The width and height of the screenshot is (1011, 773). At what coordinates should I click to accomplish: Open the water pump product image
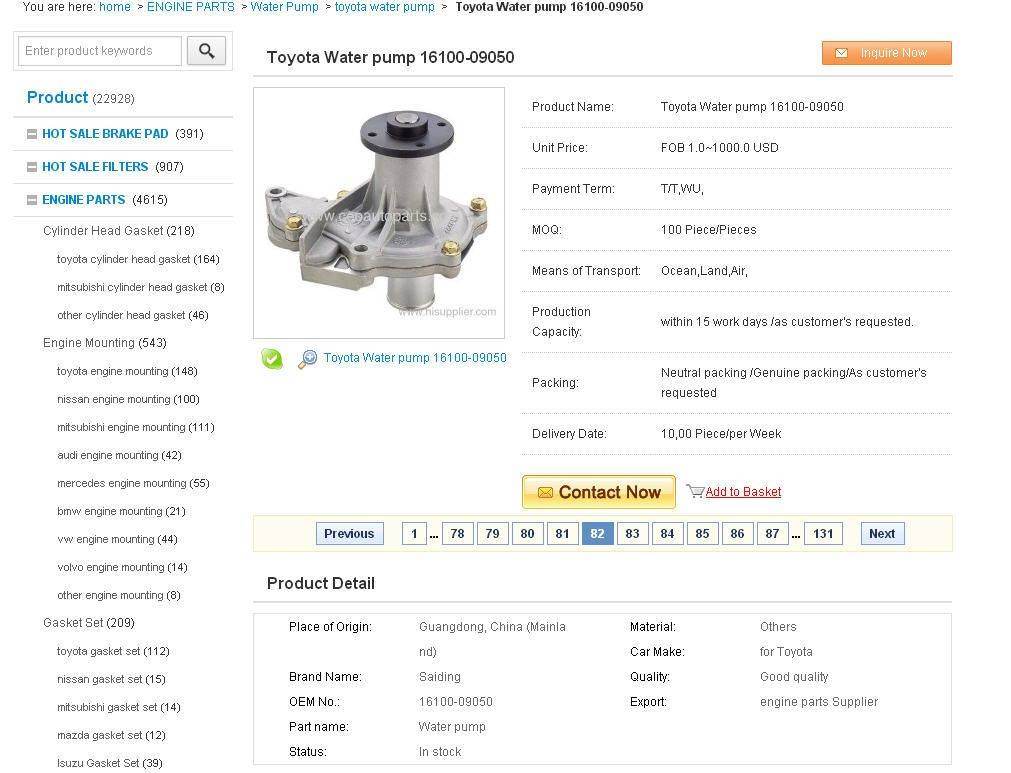pyautogui.click(x=379, y=213)
